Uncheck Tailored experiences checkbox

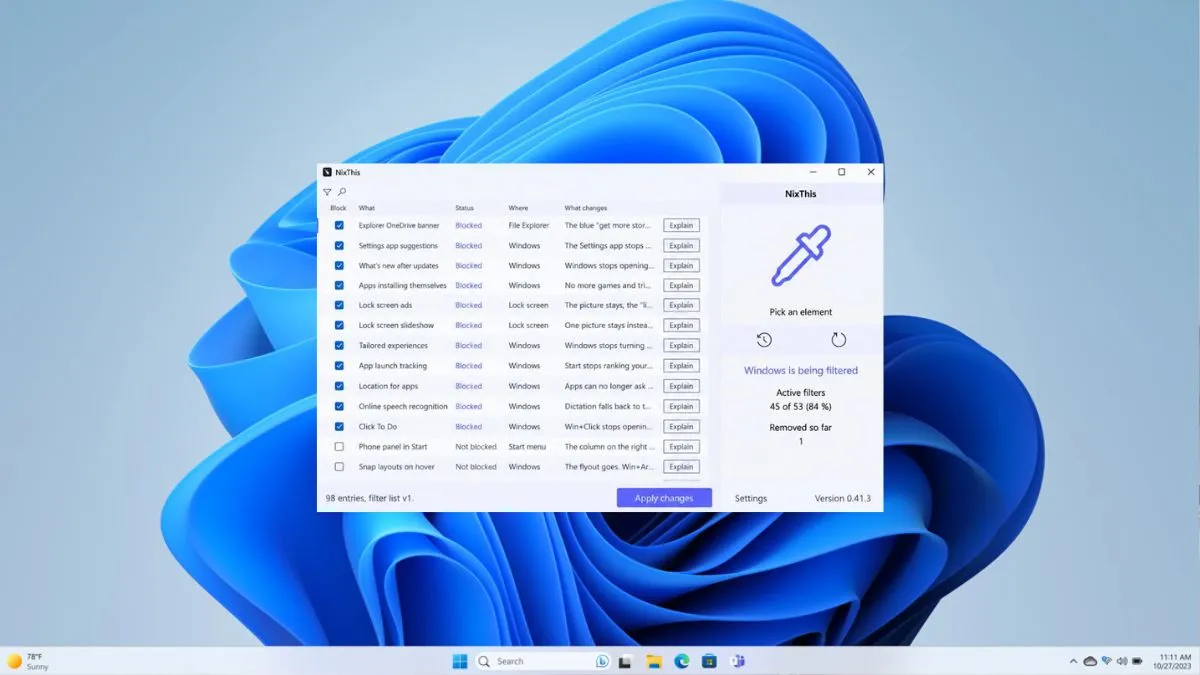click(339, 345)
